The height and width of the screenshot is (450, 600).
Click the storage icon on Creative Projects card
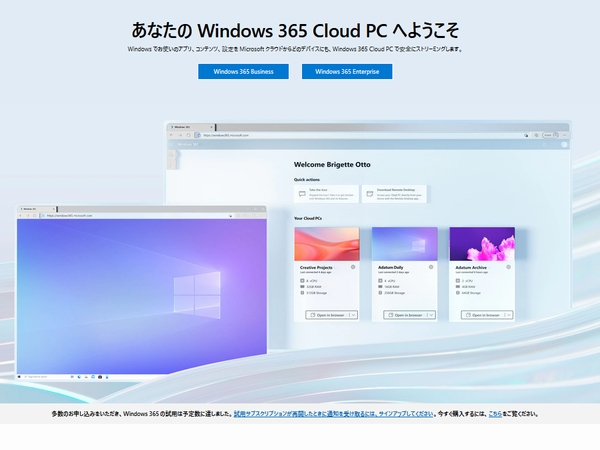[x=302, y=293]
